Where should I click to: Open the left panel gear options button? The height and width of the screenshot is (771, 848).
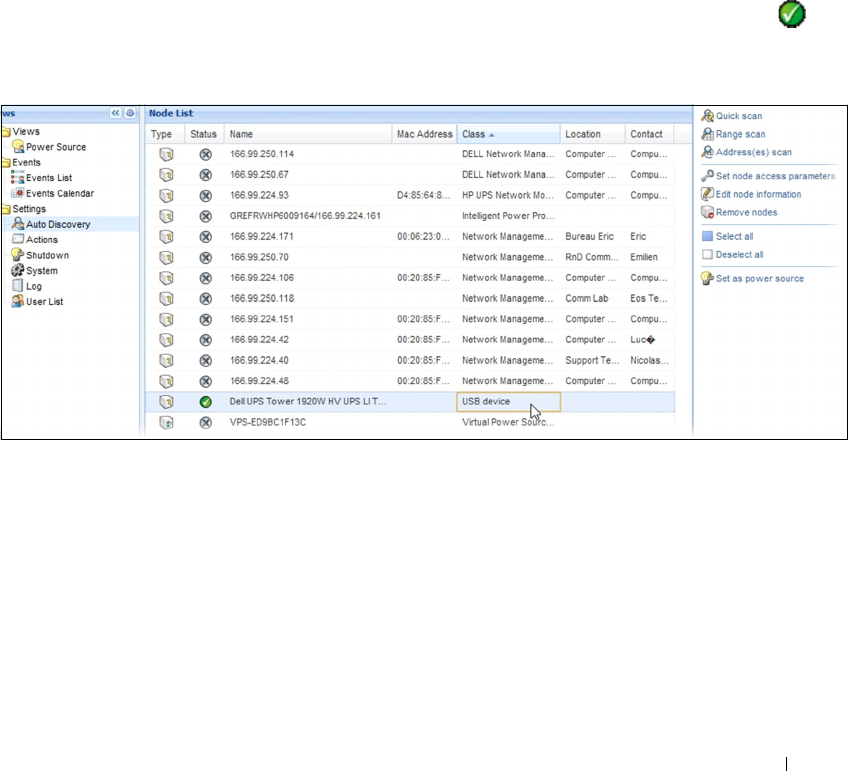(x=130, y=114)
